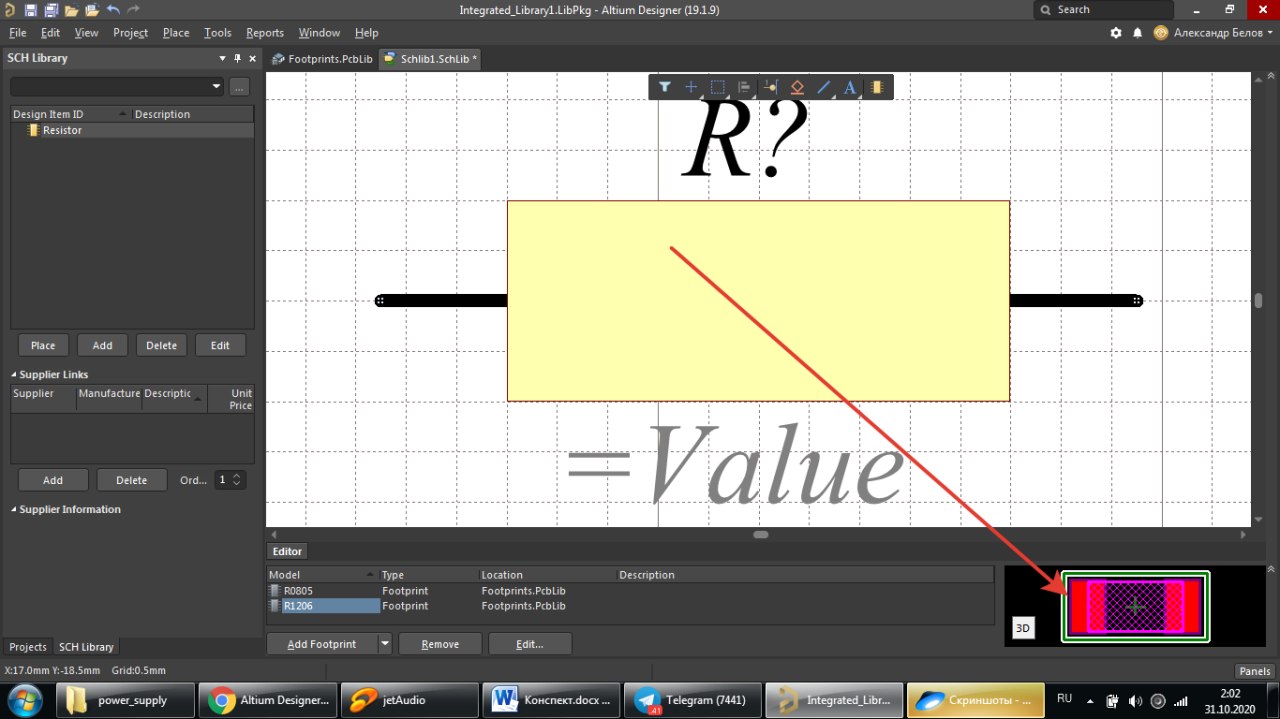Click supplier links Add button

(53, 480)
